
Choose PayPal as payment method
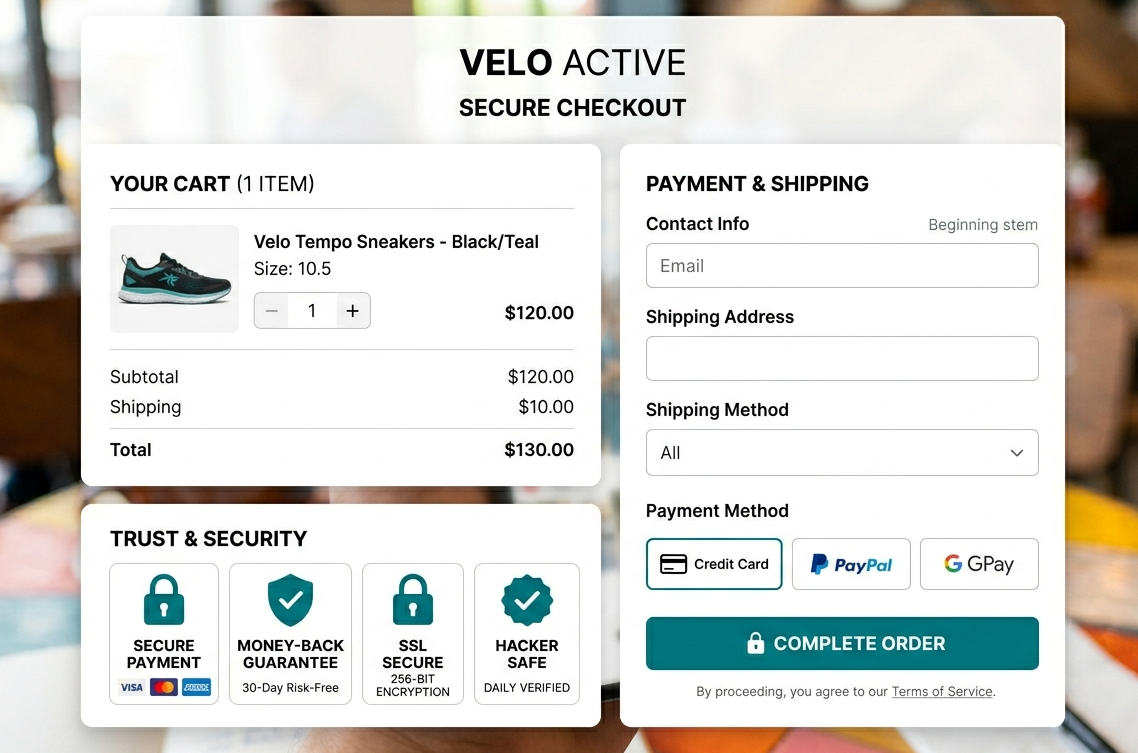tap(851, 564)
